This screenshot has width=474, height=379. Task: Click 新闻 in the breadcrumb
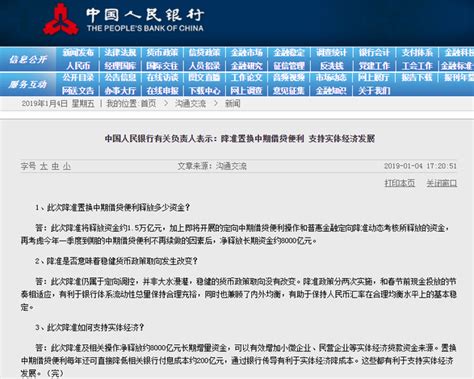232,104
